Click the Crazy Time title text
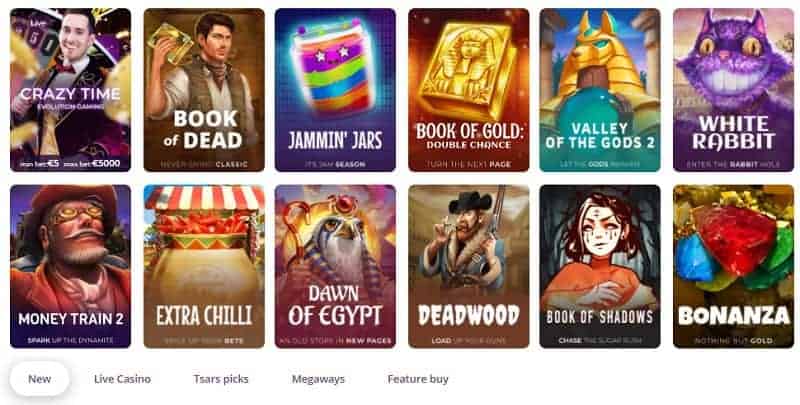 tap(70, 94)
